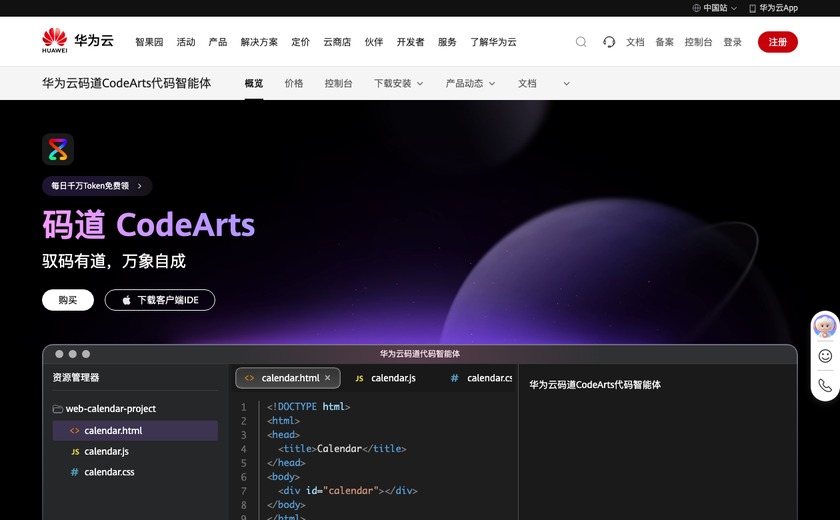Click the code line with div id="calendar"
840x520 pixels.
pos(348,491)
